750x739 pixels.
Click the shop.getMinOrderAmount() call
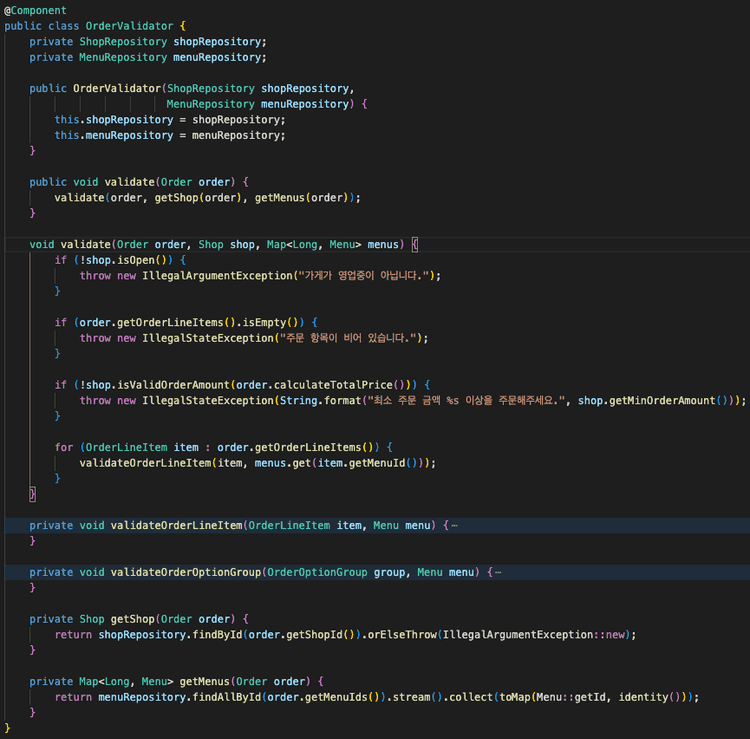(653, 400)
